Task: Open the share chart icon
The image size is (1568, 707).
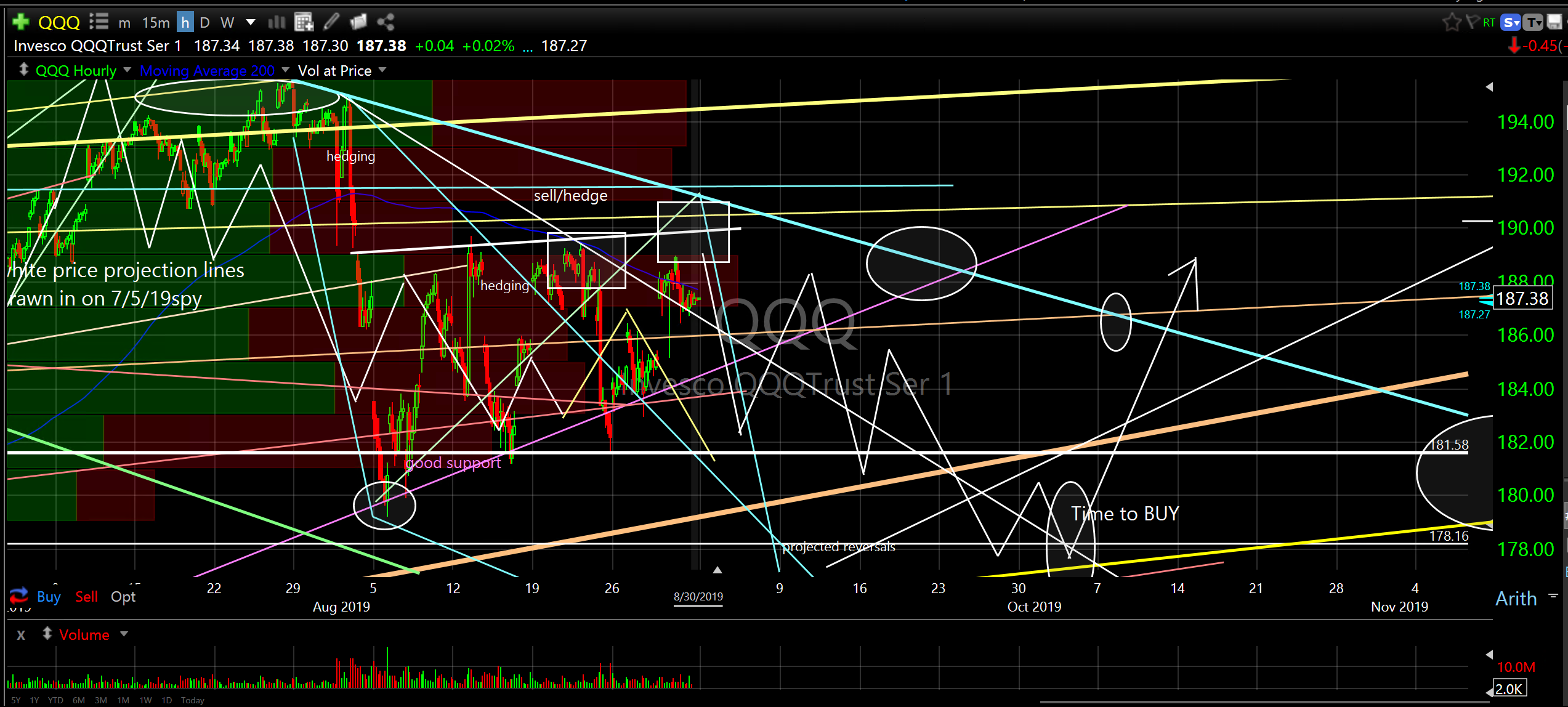Action: 386,23
